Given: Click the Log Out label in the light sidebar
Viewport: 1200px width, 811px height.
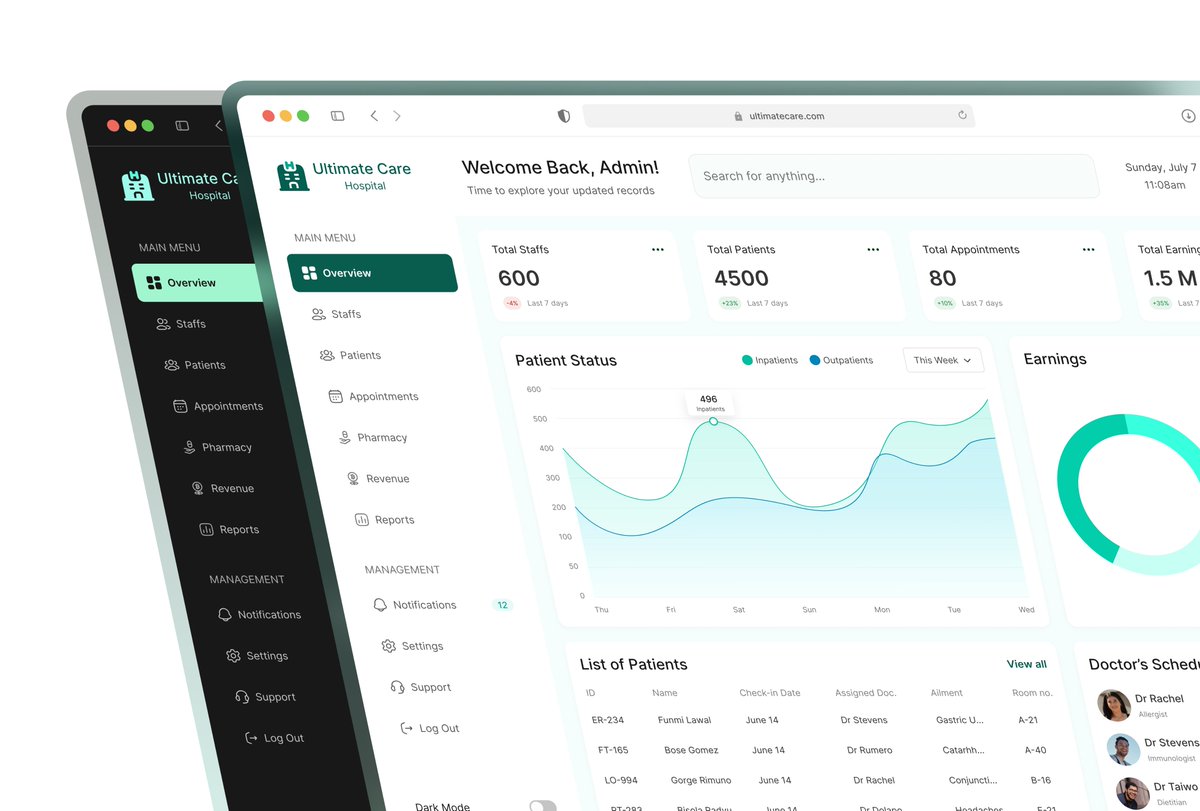Looking at the screenshot, I should tap(439, 728).
